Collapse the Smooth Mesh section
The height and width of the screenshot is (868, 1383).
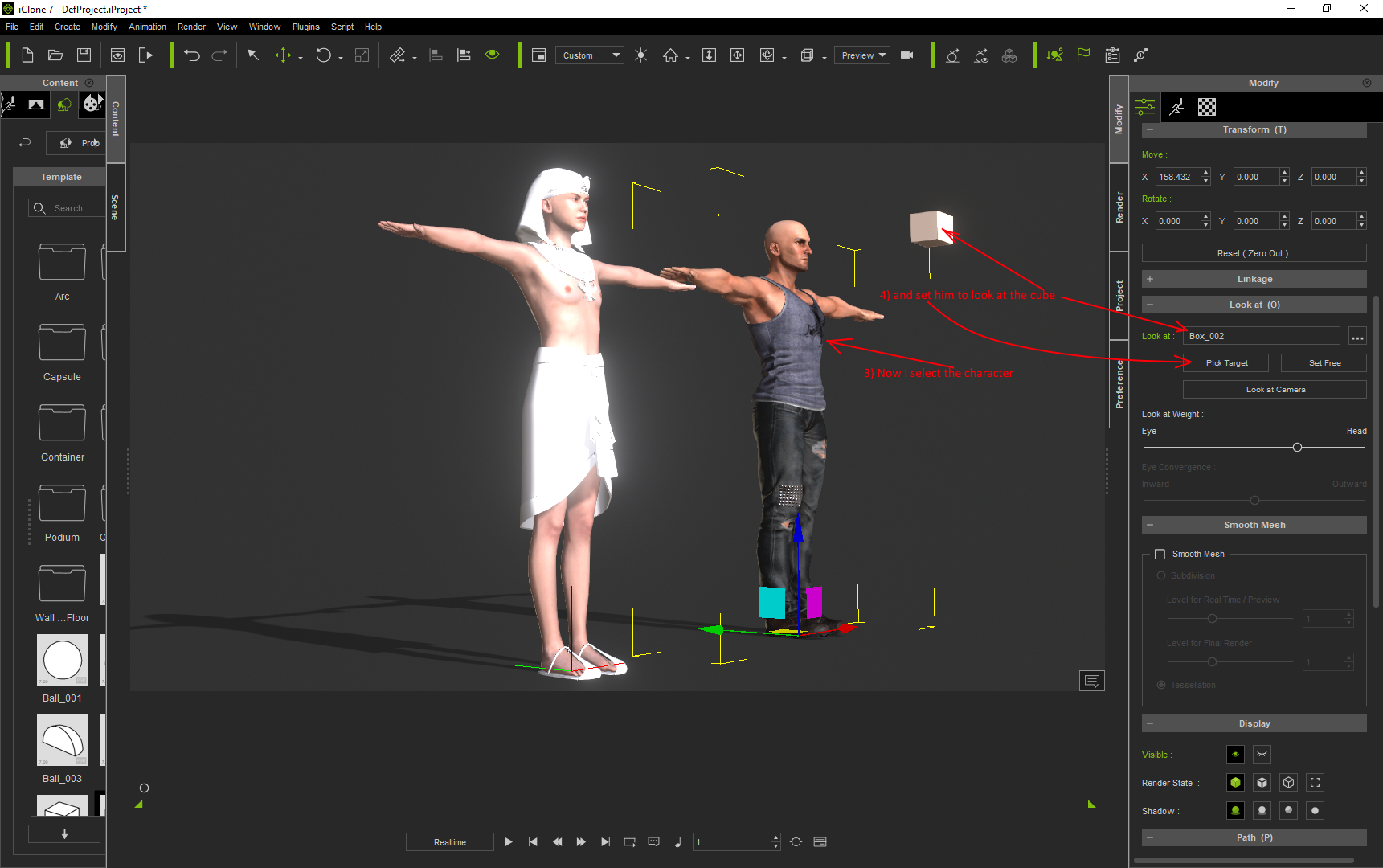(x=1150, y=525)
